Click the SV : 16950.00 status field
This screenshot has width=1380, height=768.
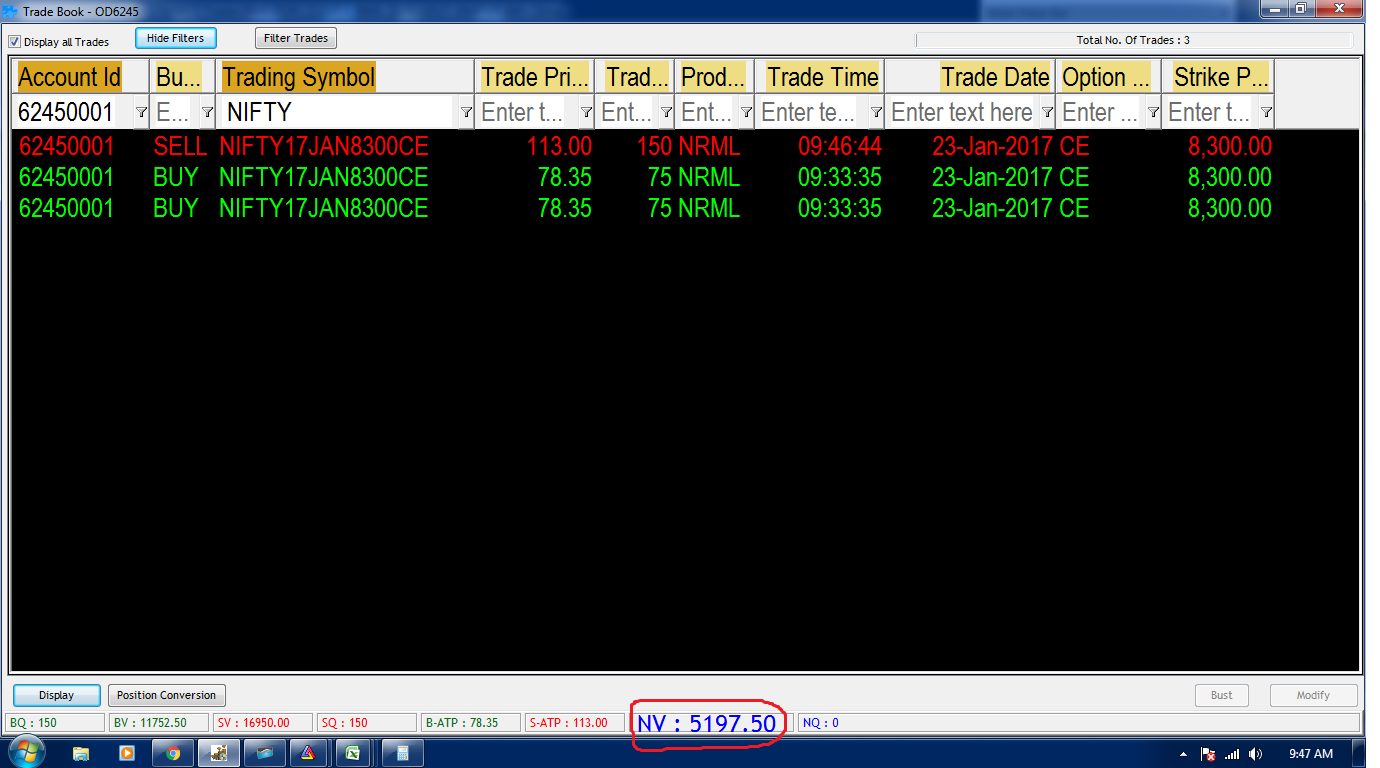tap(263, 722)
